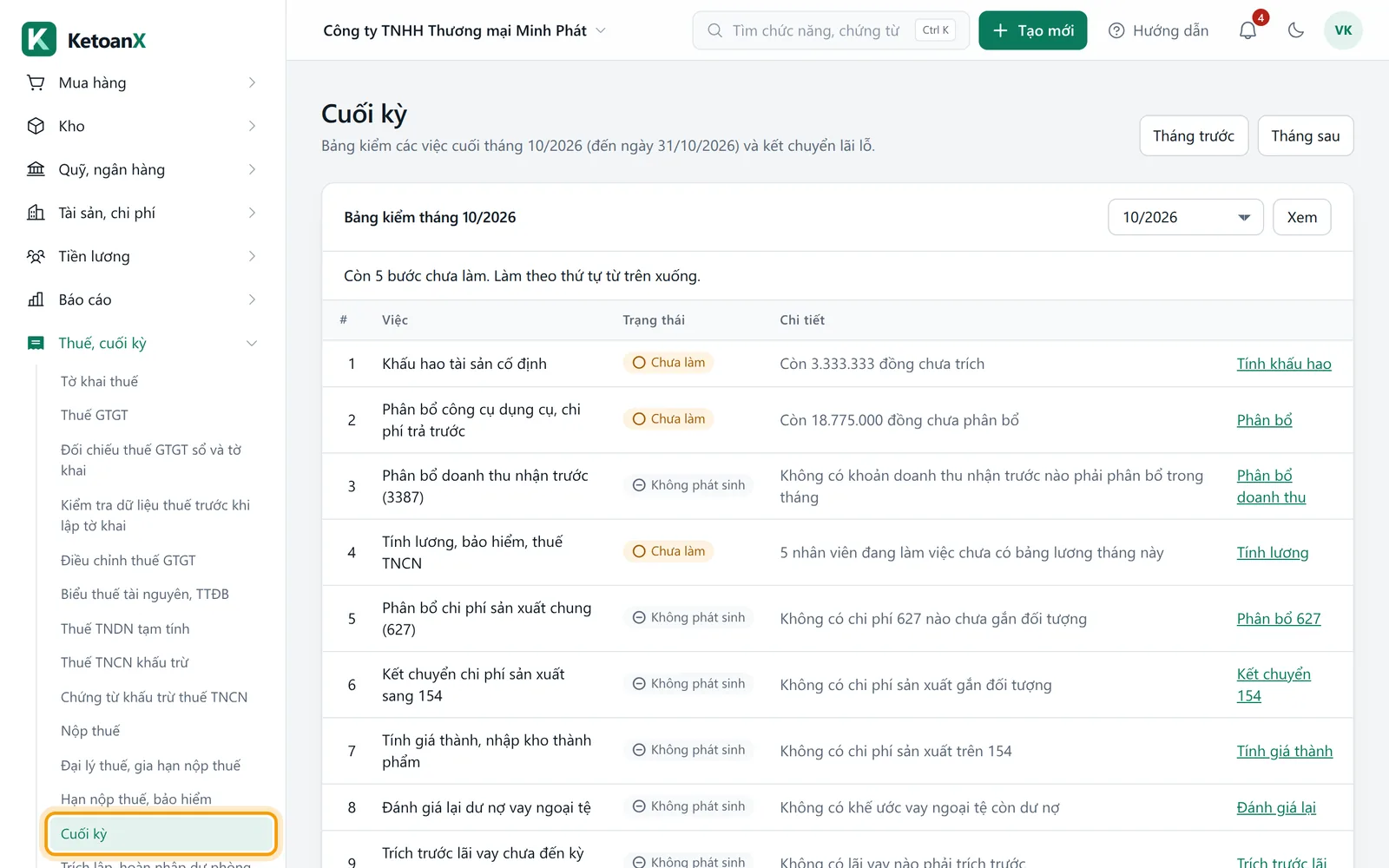Click the Tháng trước button

pos(1194,135)
